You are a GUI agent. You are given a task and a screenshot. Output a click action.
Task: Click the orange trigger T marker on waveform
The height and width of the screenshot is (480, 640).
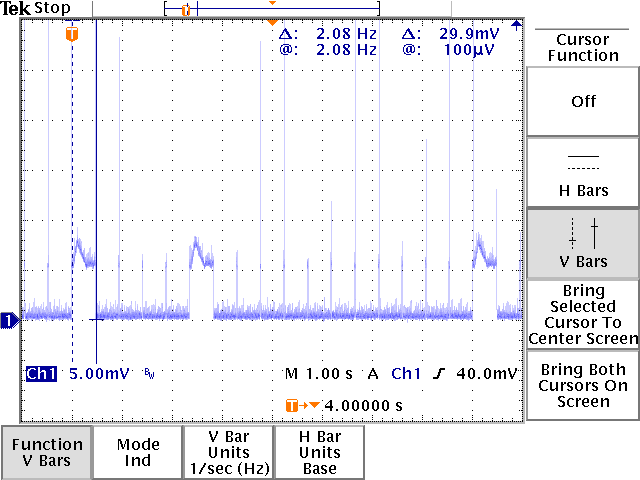(x=71, y=35)
